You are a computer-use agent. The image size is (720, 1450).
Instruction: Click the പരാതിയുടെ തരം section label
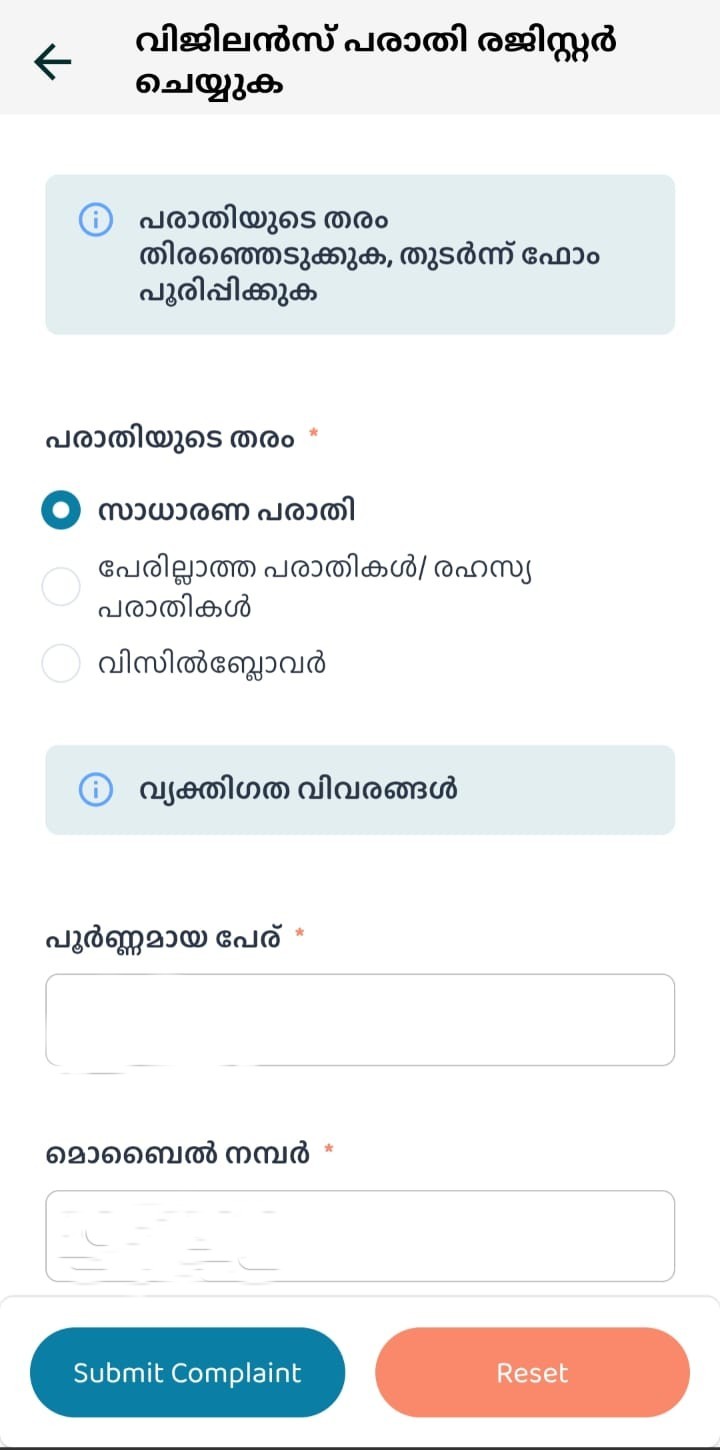click(x=168, y=437)
